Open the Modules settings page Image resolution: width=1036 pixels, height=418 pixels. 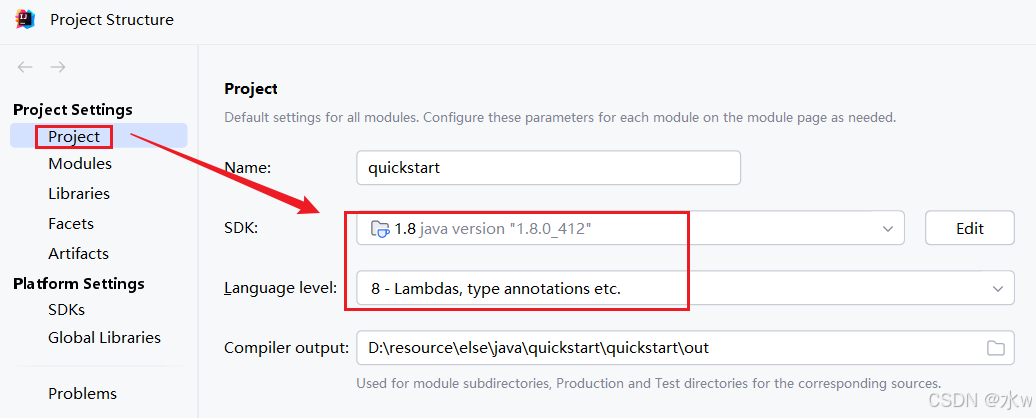[80, 163]
